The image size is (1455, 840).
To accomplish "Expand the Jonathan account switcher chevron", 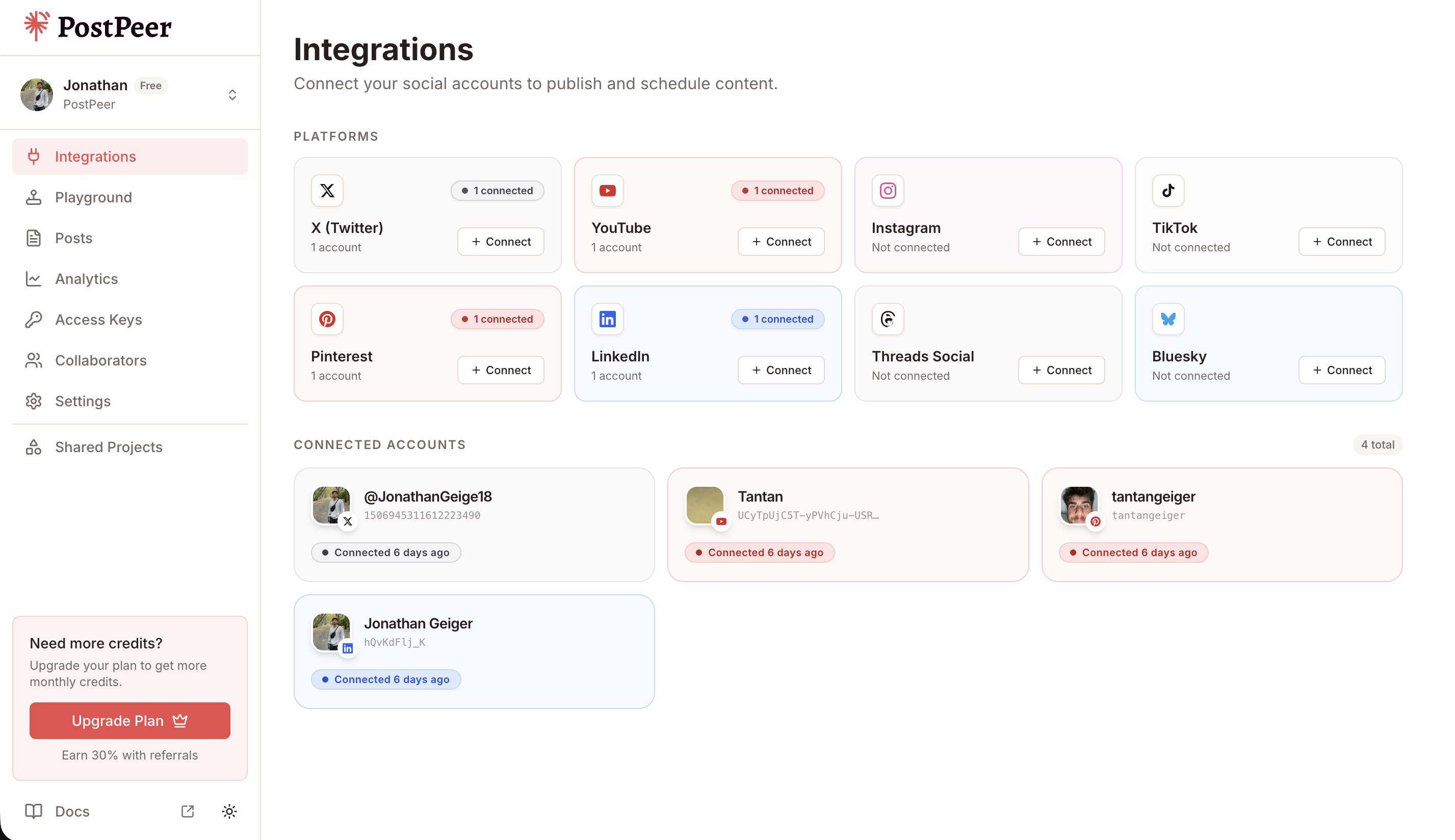I will (232, 95).
